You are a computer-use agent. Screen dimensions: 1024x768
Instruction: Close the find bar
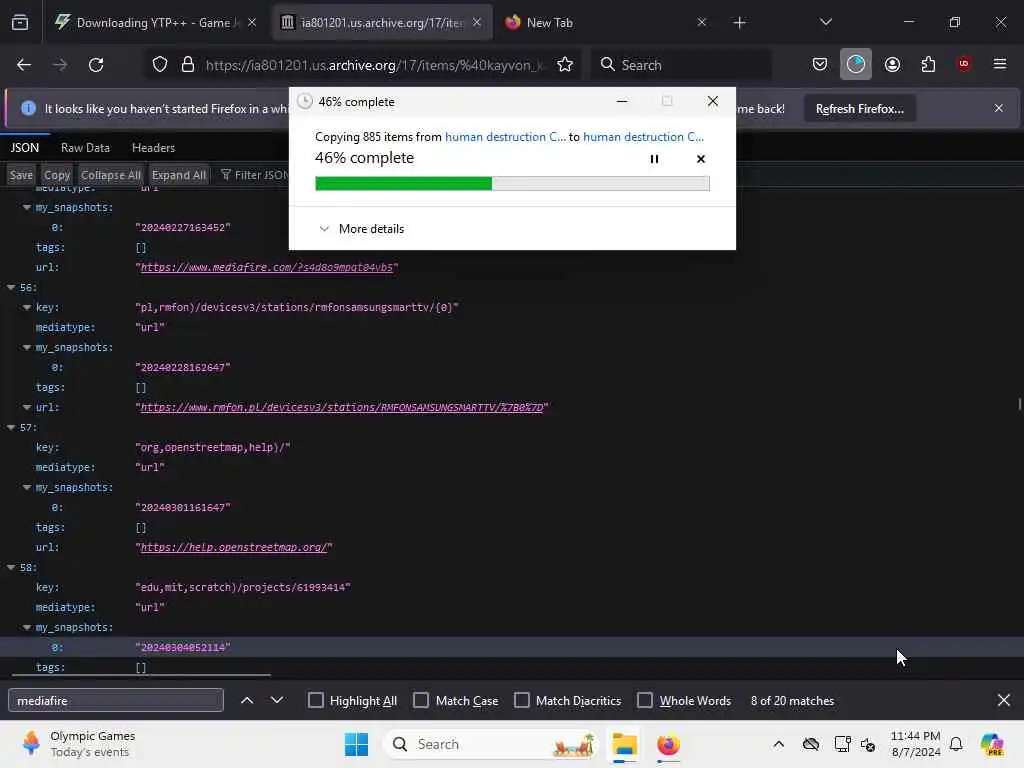(x=1004, y=700)
